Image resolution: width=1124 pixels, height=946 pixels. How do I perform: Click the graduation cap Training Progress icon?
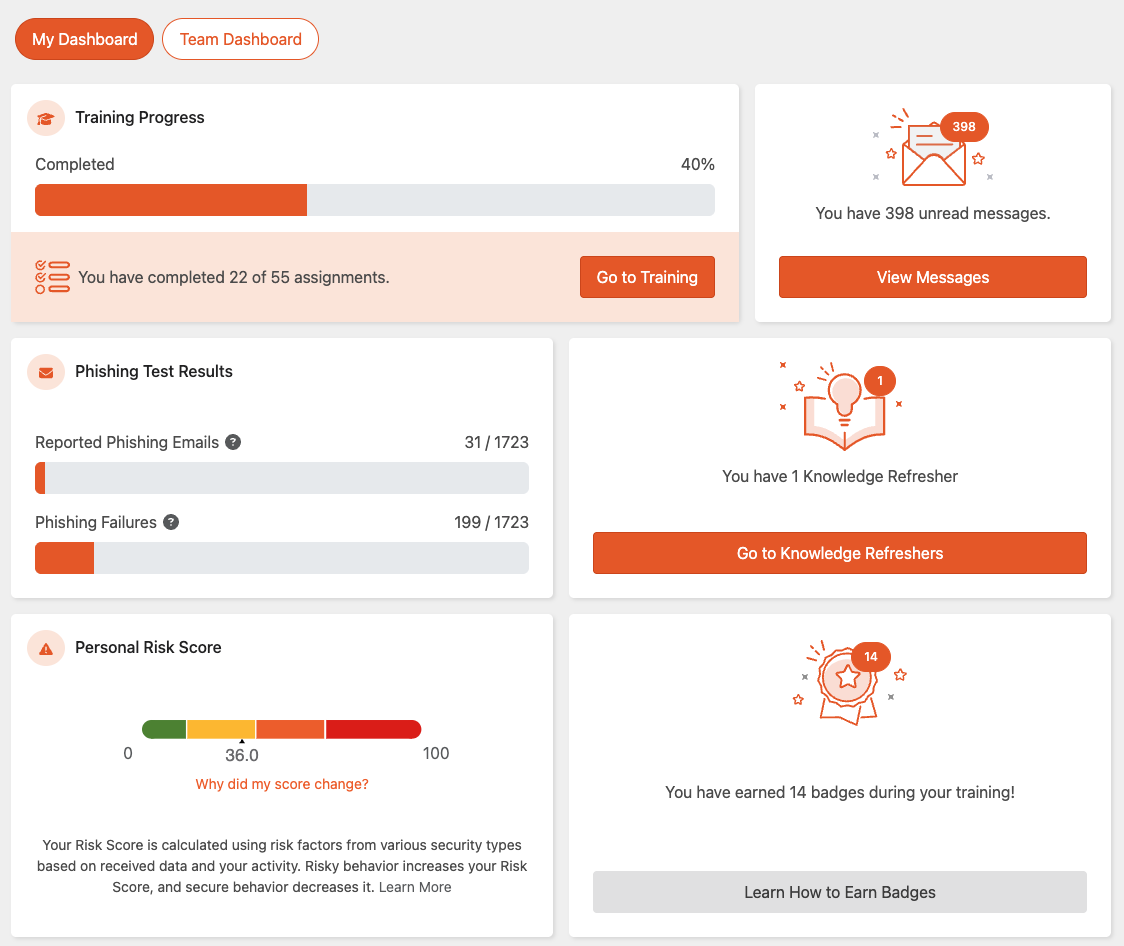pos(45,117)
